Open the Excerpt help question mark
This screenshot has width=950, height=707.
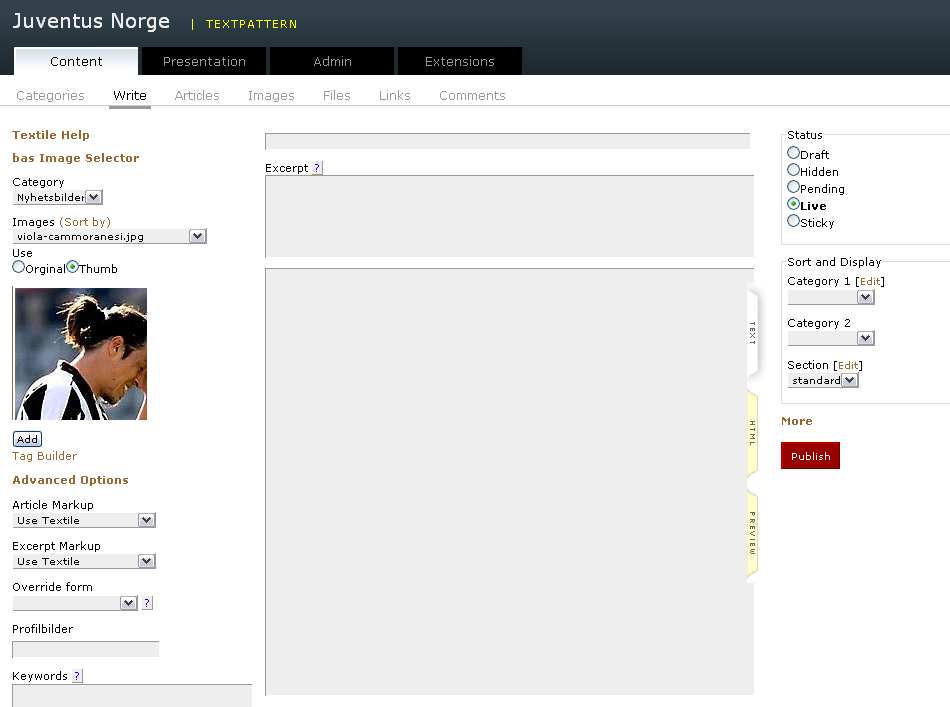(x=317, y=168)
